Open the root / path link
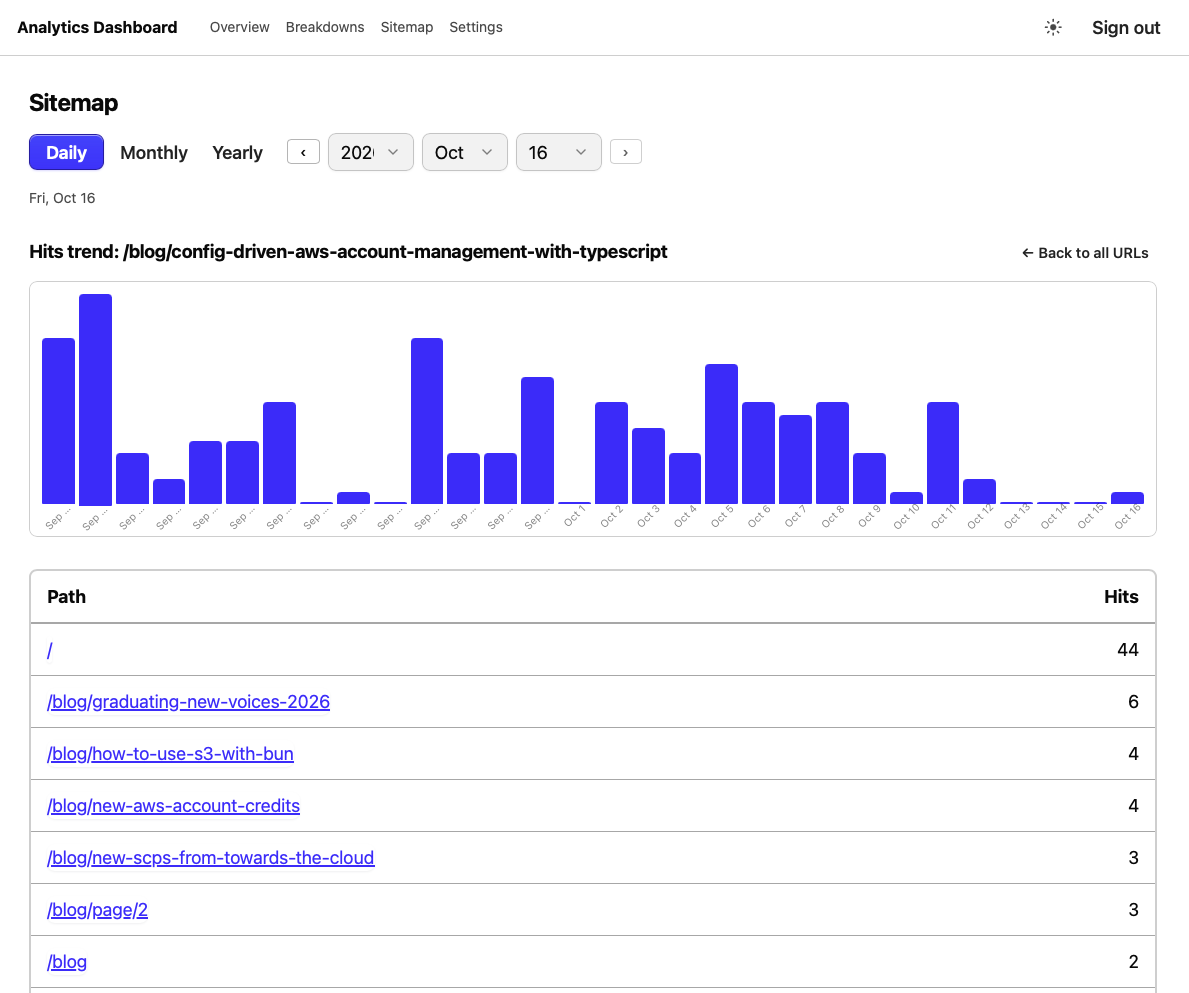Viewport: 1189px width, 993px height. point(50,650)
